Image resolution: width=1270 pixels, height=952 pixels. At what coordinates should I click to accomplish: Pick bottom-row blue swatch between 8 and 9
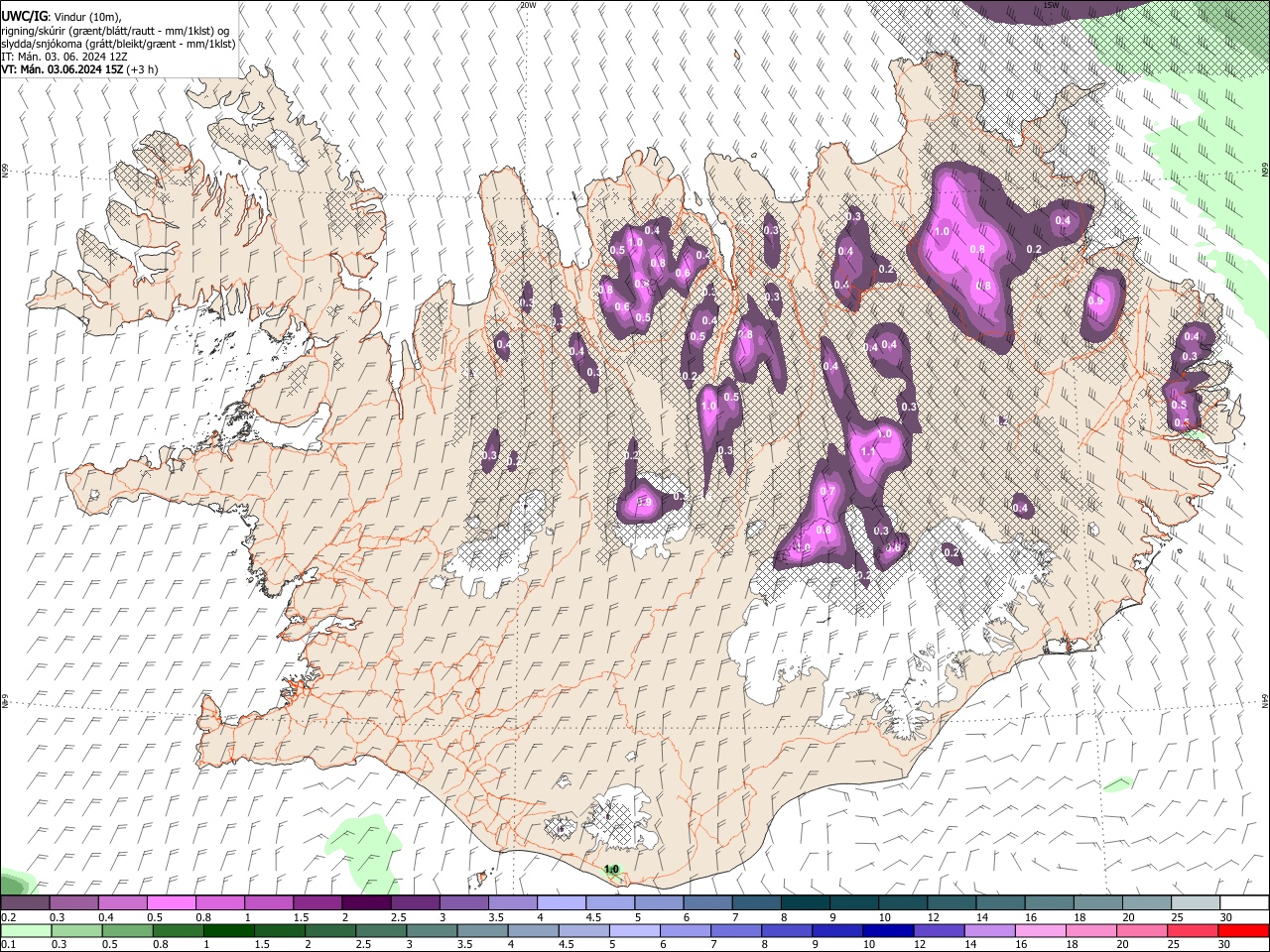788,930
